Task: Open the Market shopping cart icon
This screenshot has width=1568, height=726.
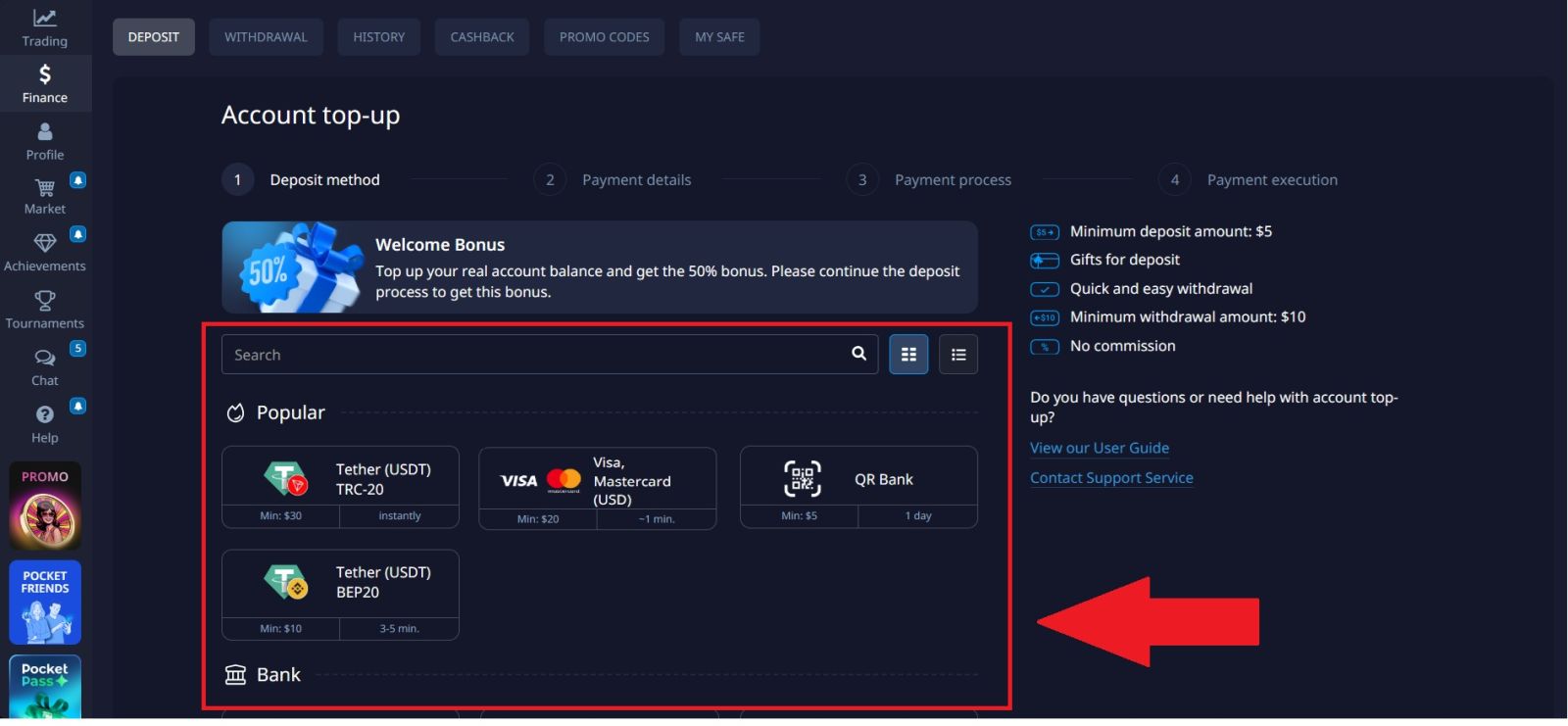Action: (45, 195)
